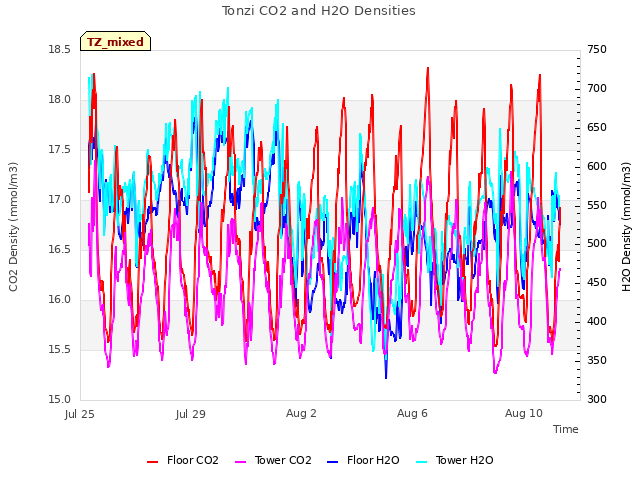Click the 17.0 CO2 axis value
This screenshot has height=480, width=640.
[x=60, y=200]
